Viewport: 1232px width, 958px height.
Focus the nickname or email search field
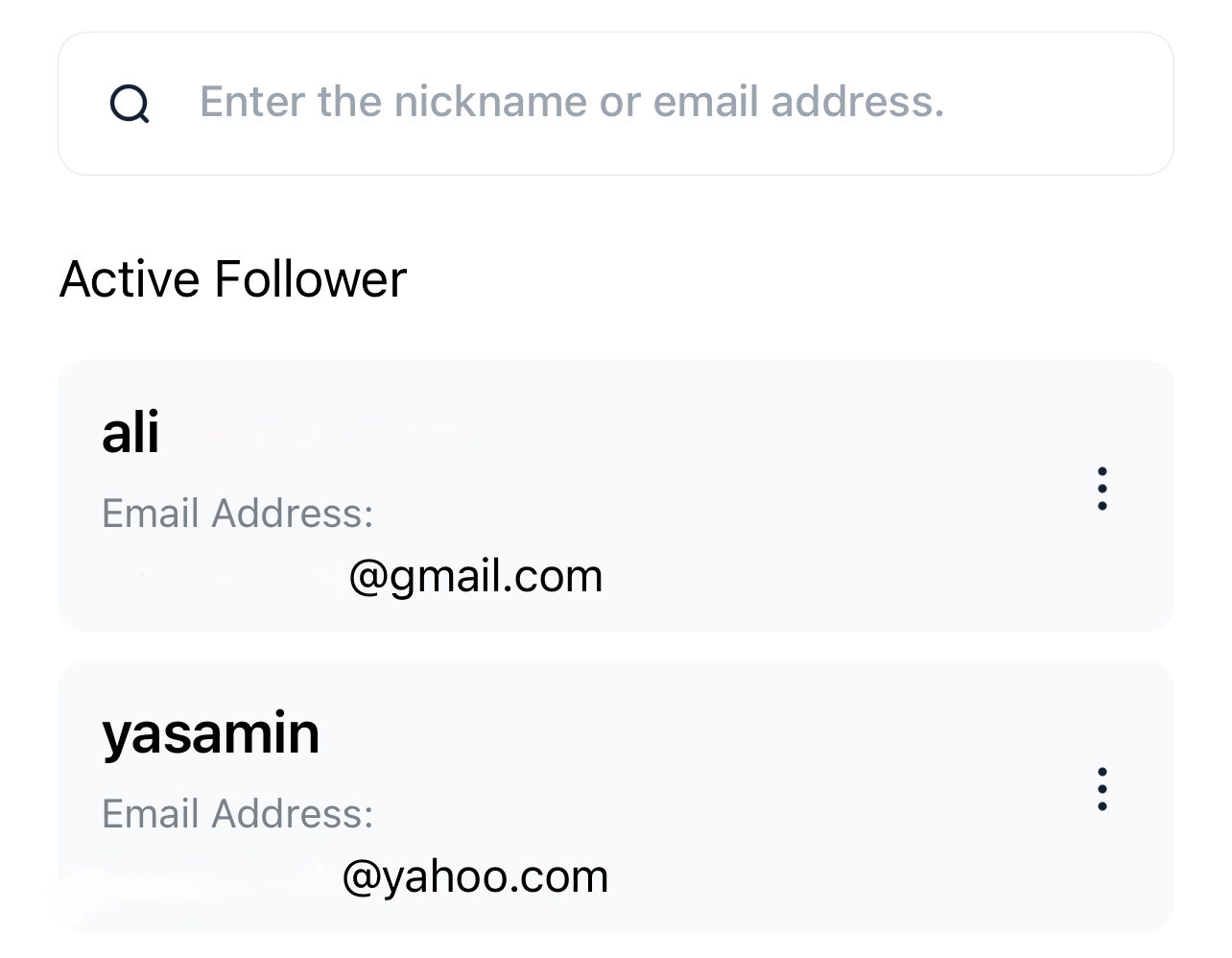tap(614, 104)
